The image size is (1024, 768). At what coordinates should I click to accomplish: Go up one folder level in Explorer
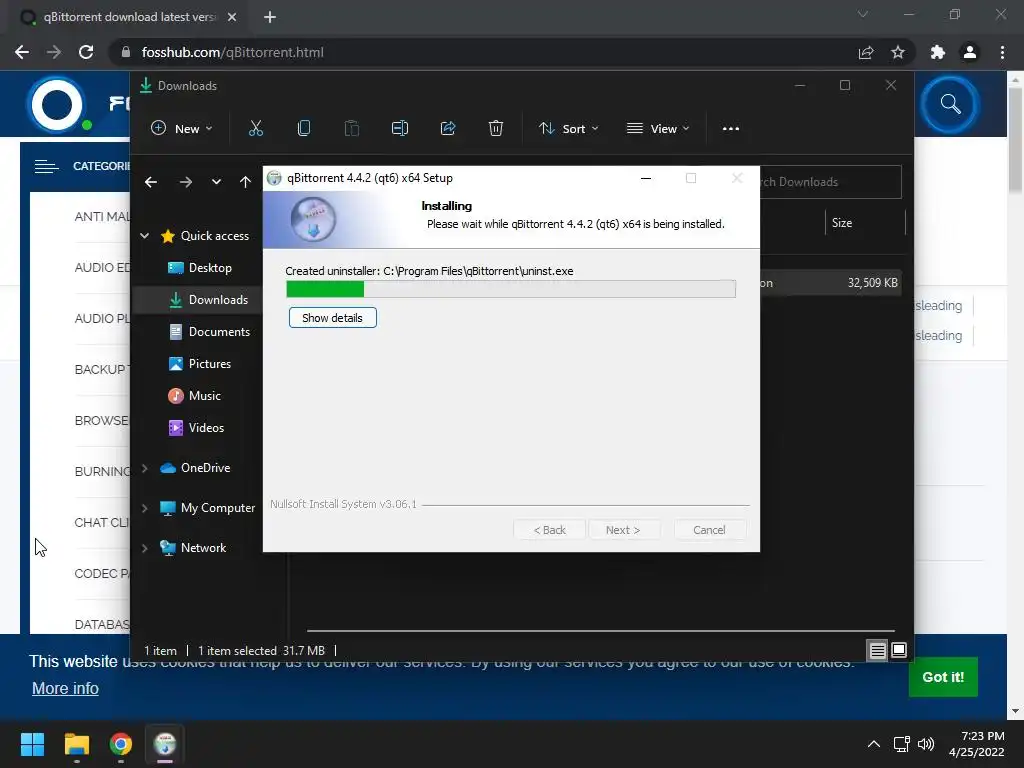click(x=245, y=182)
